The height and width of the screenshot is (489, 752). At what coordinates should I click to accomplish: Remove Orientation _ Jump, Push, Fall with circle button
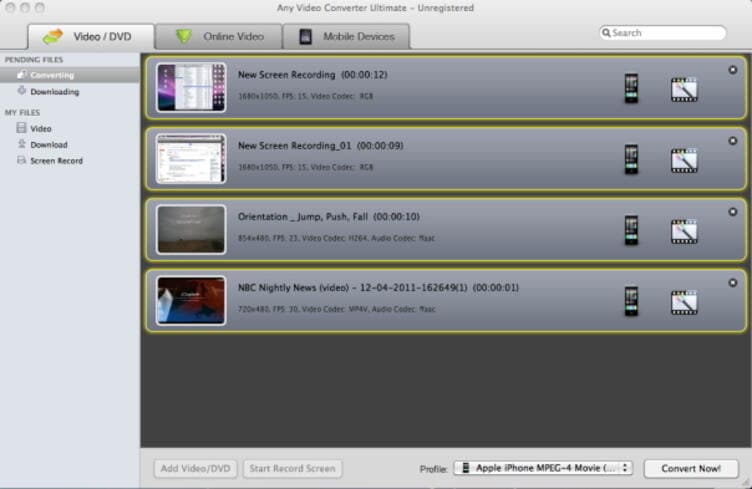pyautogui.click(x=732, y=212)
